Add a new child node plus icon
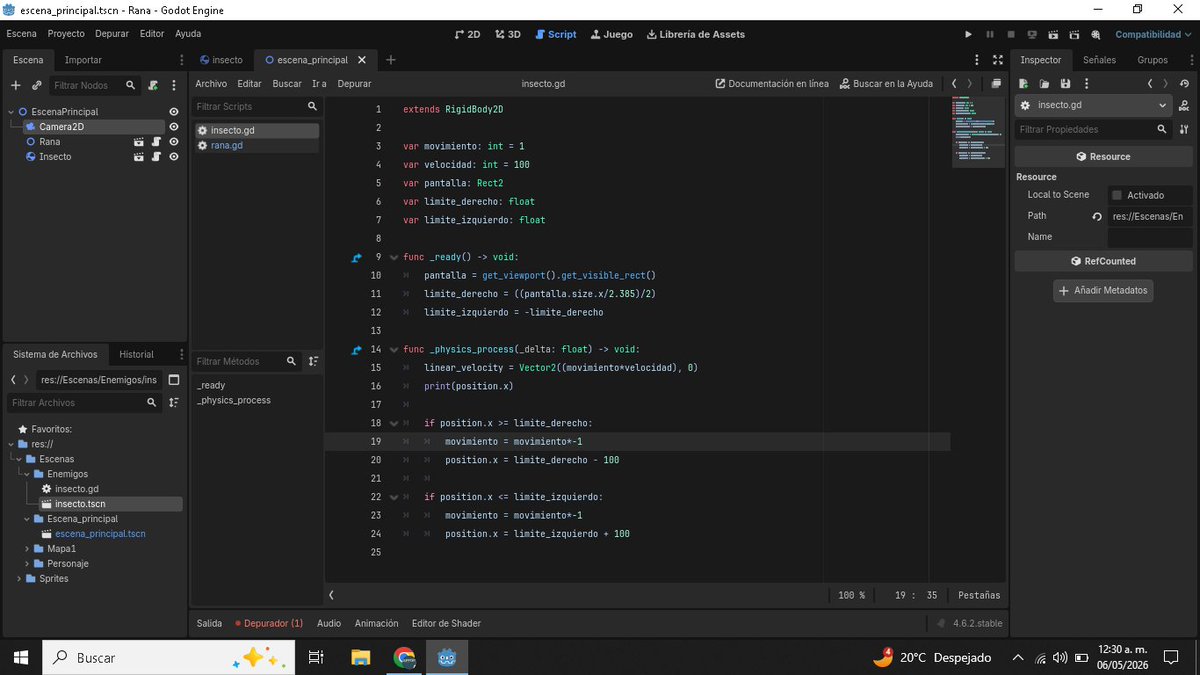 coord(15,85)
